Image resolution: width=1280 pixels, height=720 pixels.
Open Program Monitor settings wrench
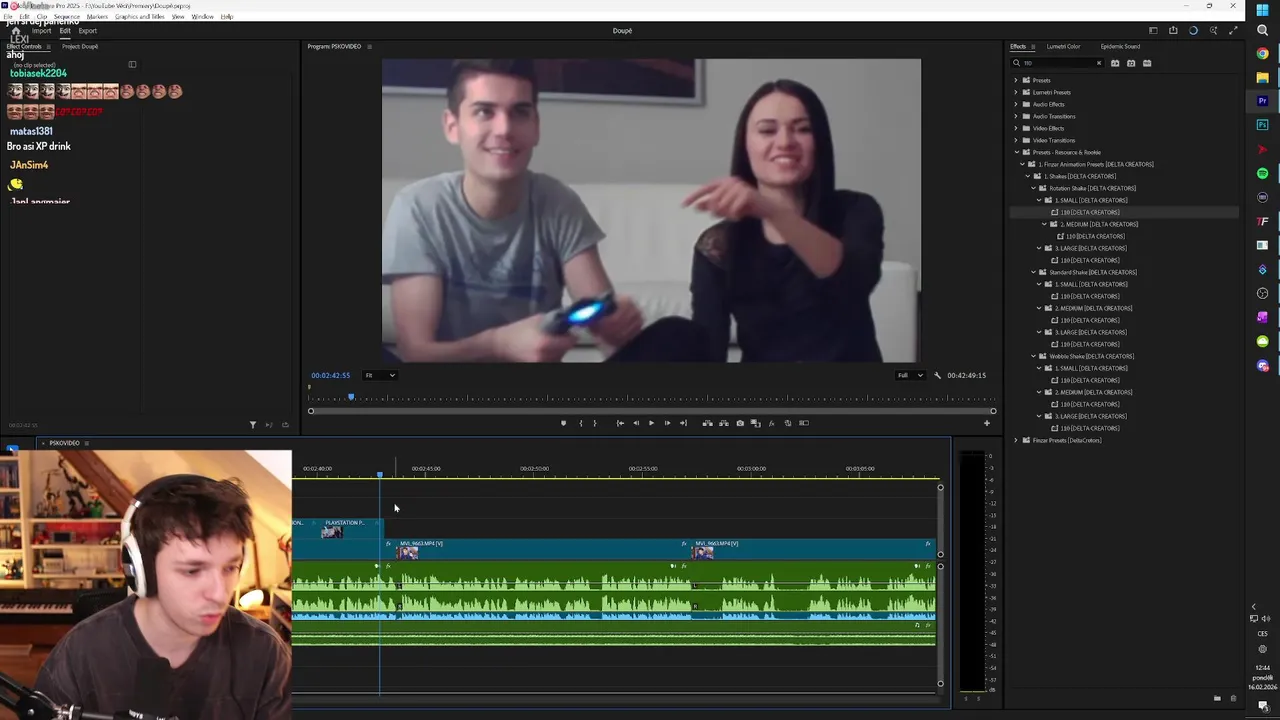pos(937,375)
